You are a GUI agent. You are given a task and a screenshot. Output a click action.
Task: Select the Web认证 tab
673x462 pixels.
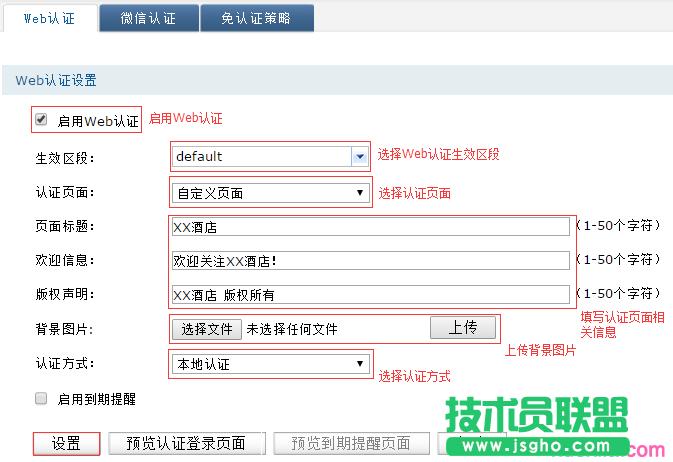(49, 19)
